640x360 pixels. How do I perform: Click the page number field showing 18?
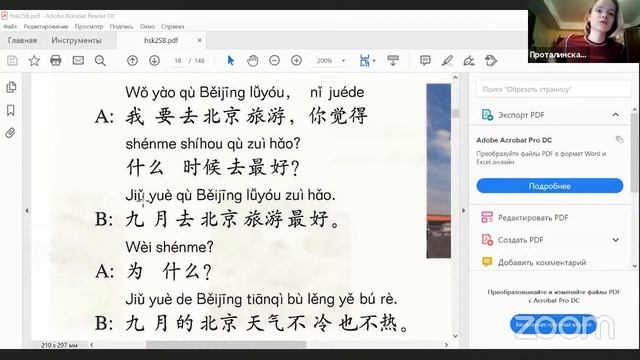178,61
